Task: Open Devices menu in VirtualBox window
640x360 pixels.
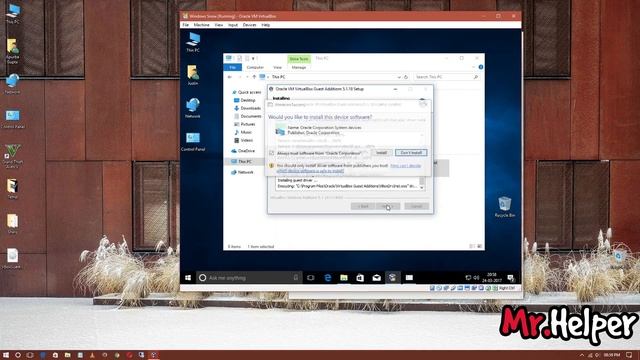Action: [x=249, y=25]
